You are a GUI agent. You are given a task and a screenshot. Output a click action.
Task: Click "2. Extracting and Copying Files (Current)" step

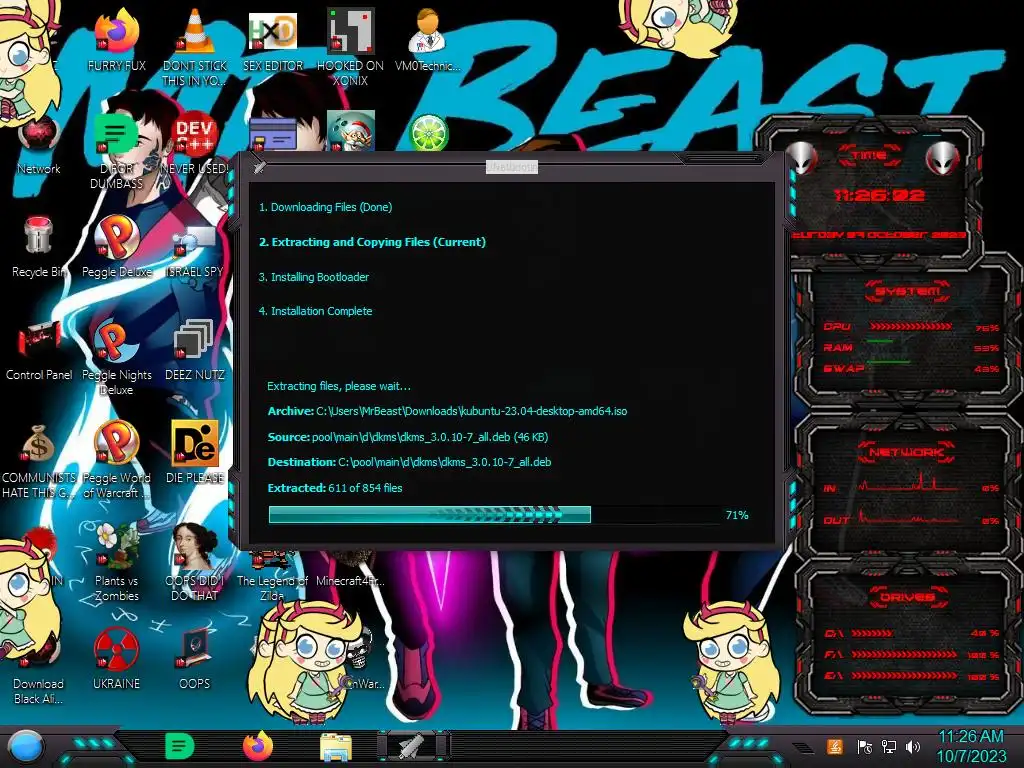coord(372,242)
